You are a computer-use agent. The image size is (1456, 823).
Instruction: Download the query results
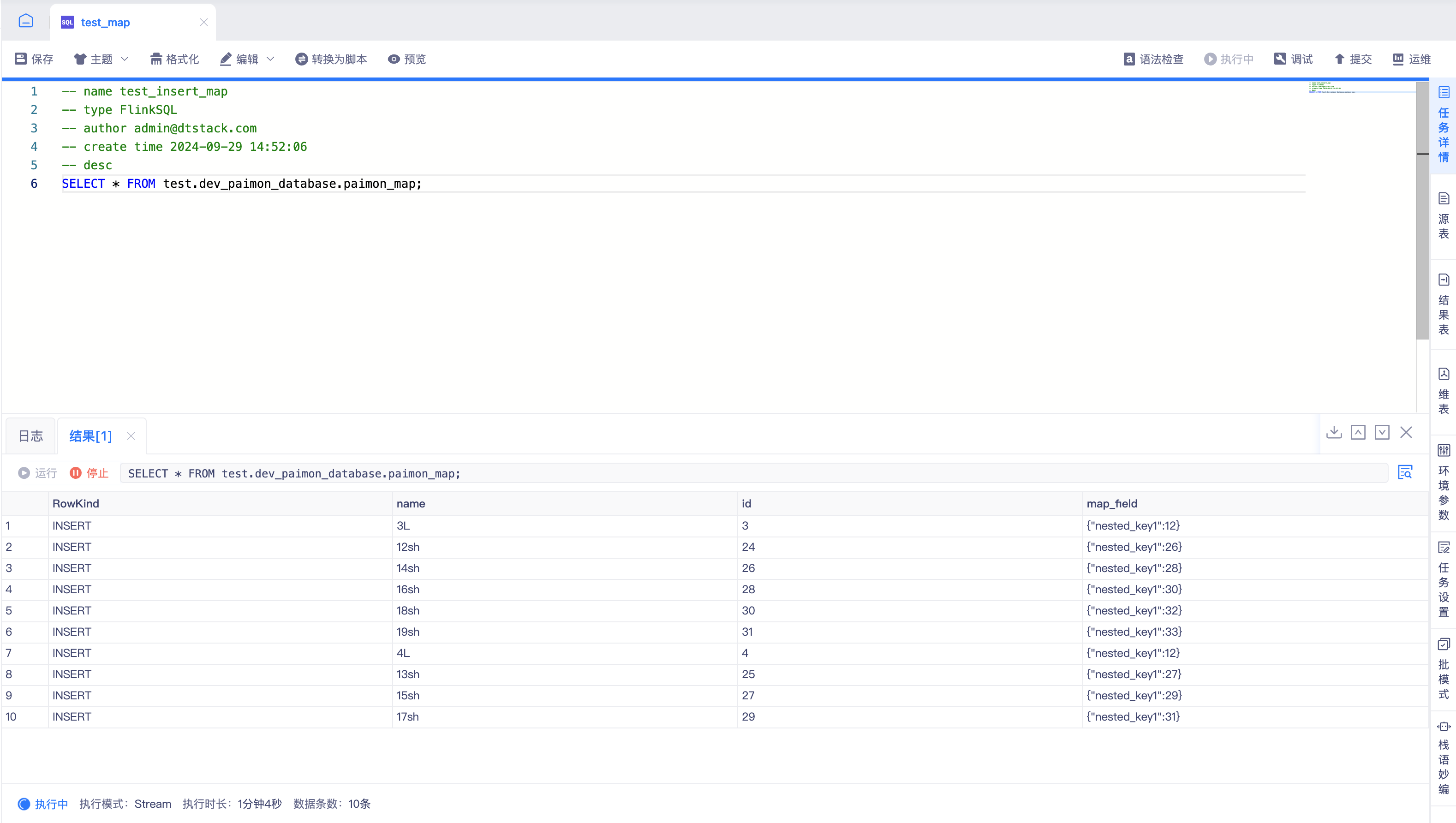pyautogui.click(x=1334, y=432)
